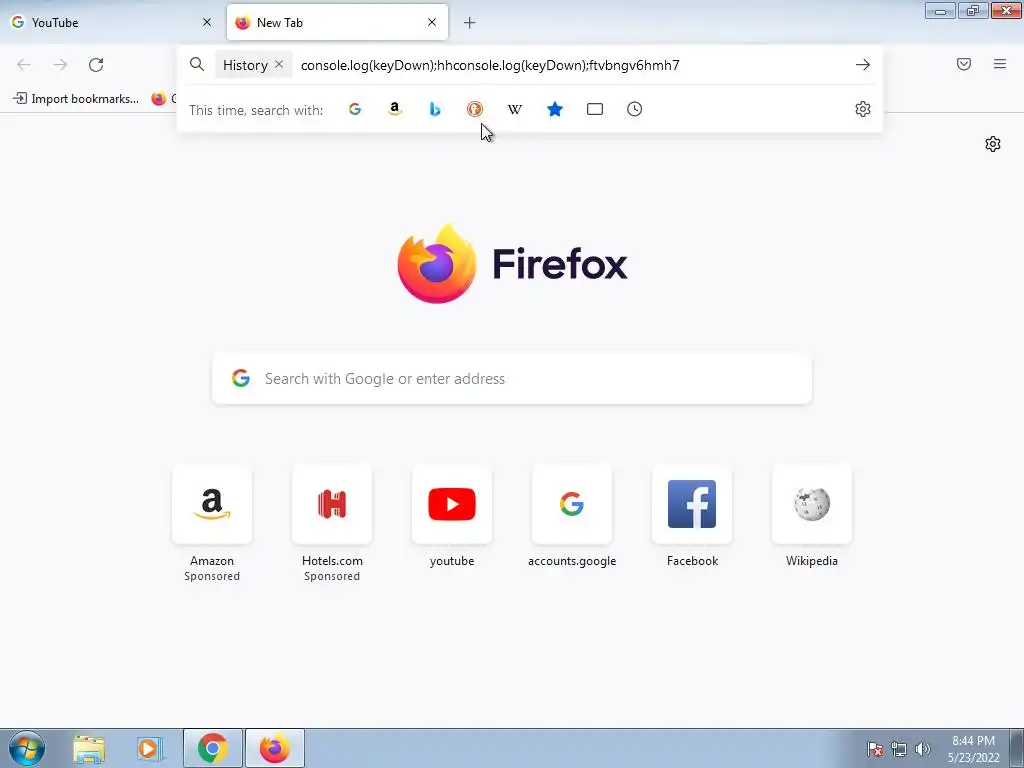Screen dimensions: 1024x768
Task: Search with Amazon one-off icon
Action: [394, 109]
